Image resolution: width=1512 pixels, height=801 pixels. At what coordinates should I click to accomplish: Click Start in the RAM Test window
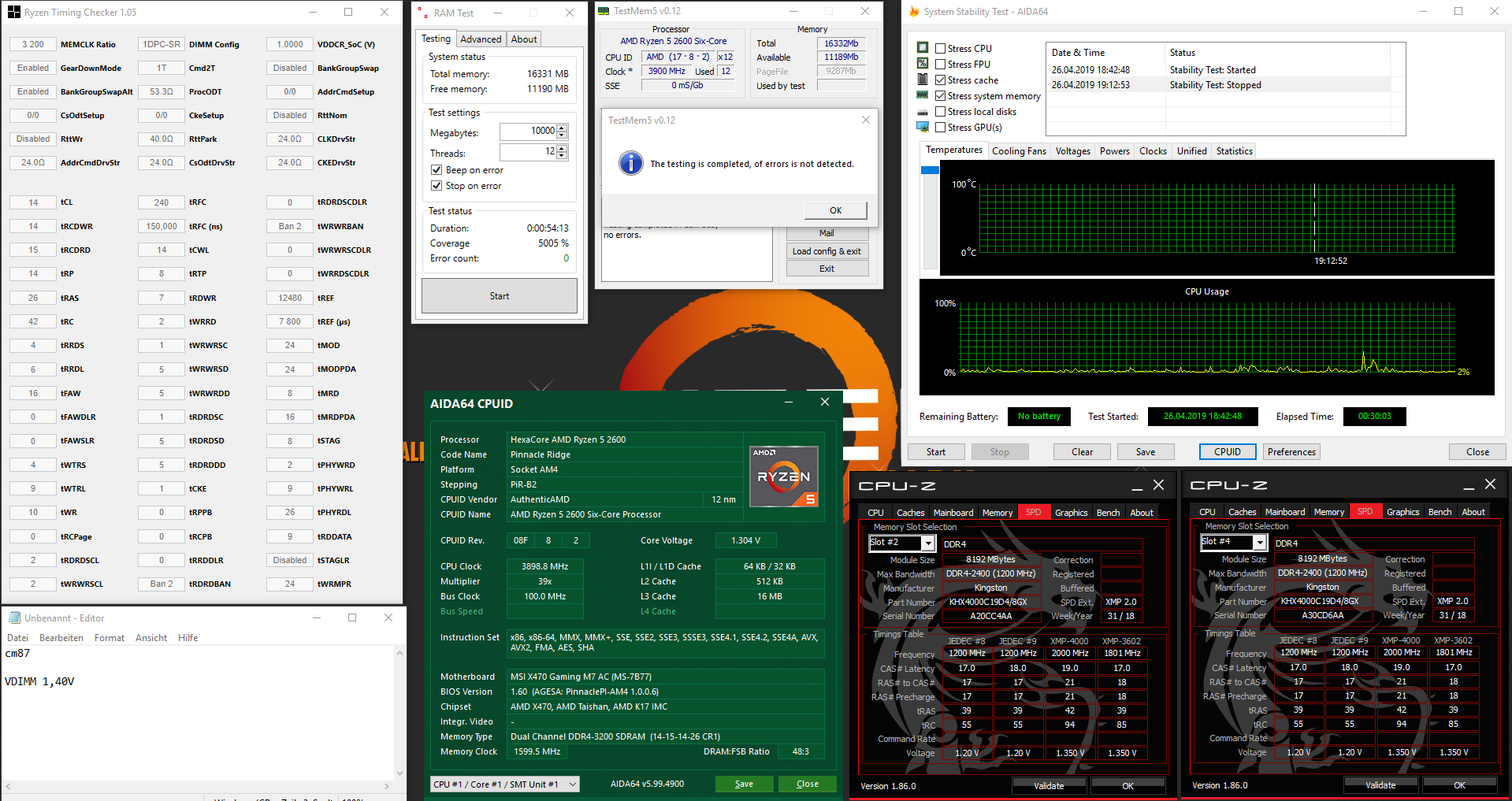pyautogui.click(x=500, y=296)
